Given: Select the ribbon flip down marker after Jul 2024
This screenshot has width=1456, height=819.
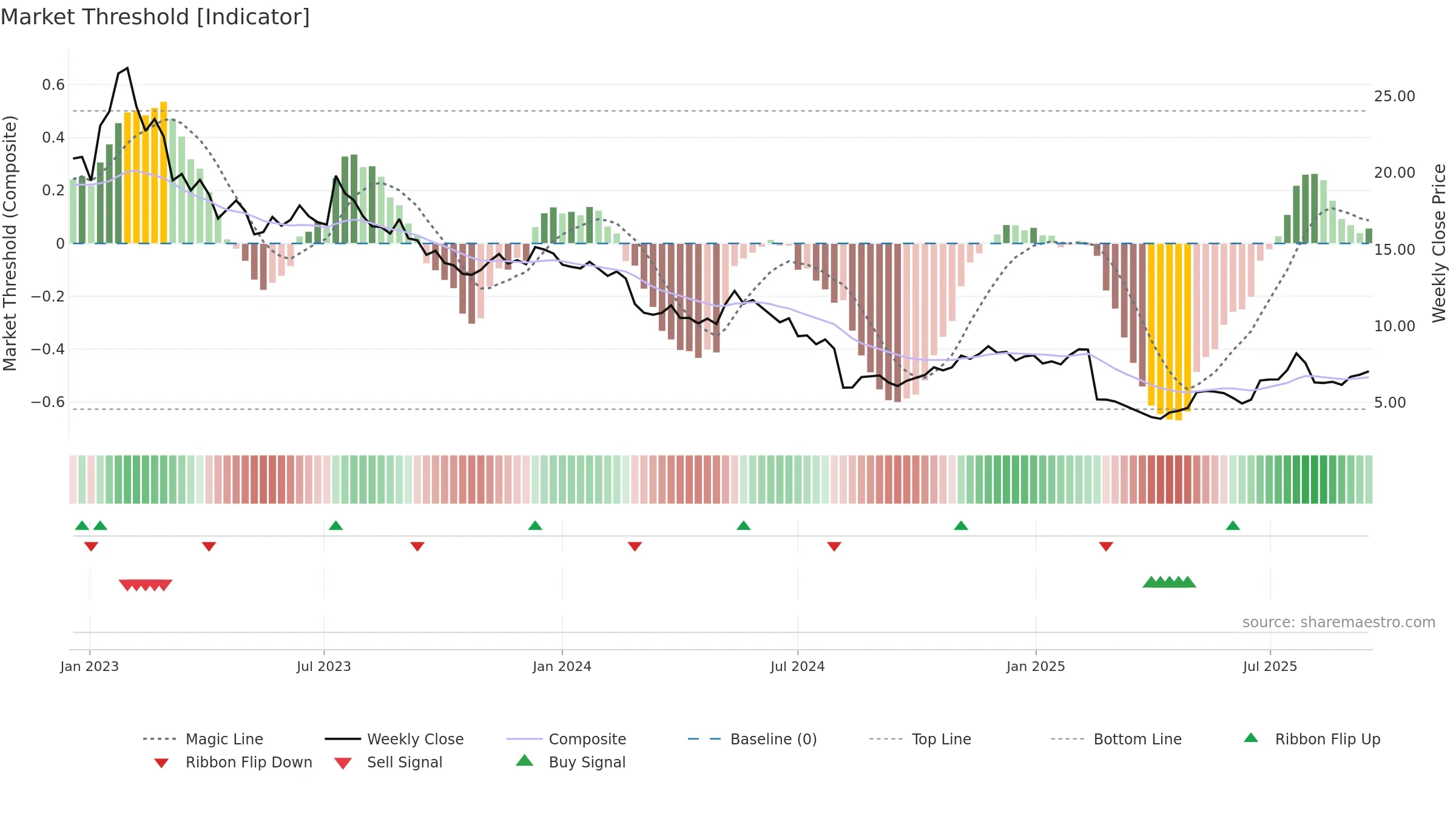Looking at the screenshot, I should click(834, 547).
